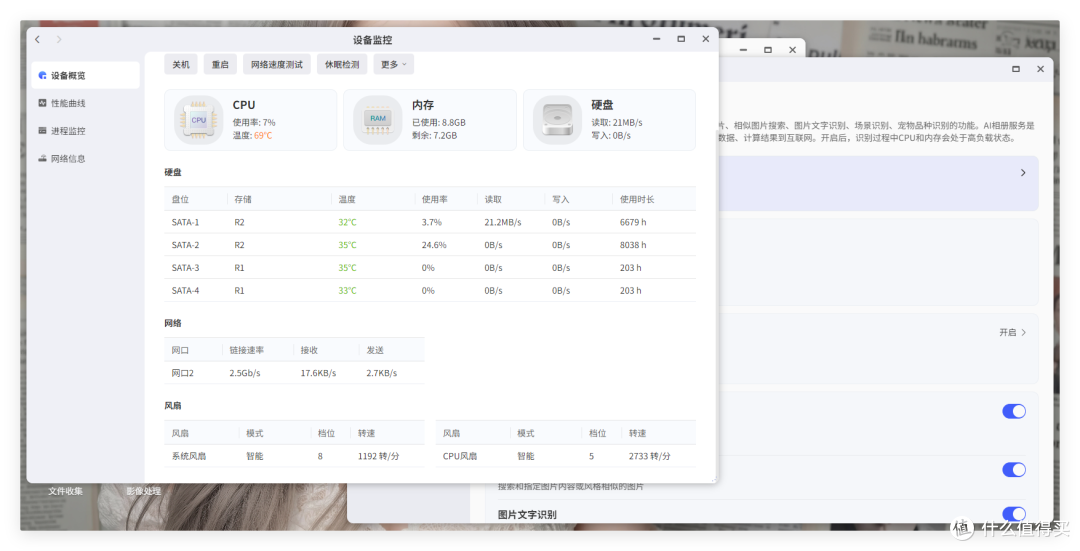Go back with the left arrow
This screenshot has width=1080, height=551.
38,39
